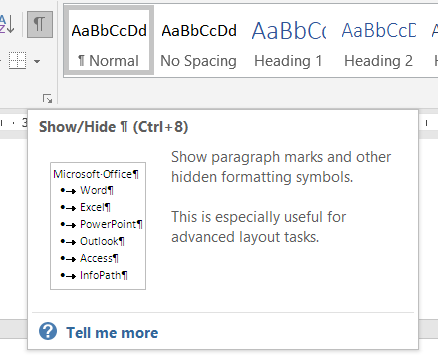Click the AaBbCcDd preview of No Spacing
The height and width of the screenshot is (363, 438).
tap(199, 31)
